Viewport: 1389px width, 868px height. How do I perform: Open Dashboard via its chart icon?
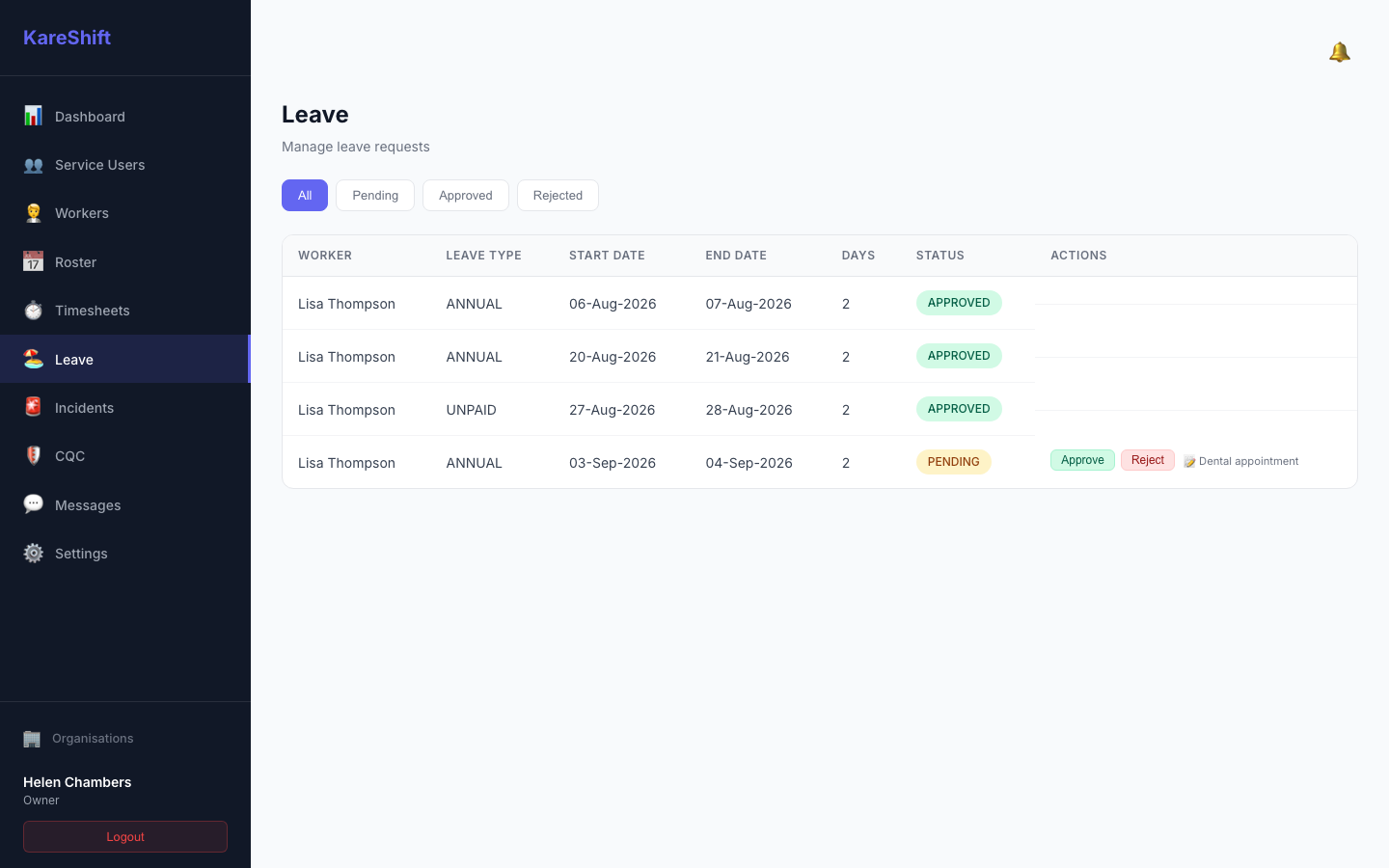click(34, 116)
